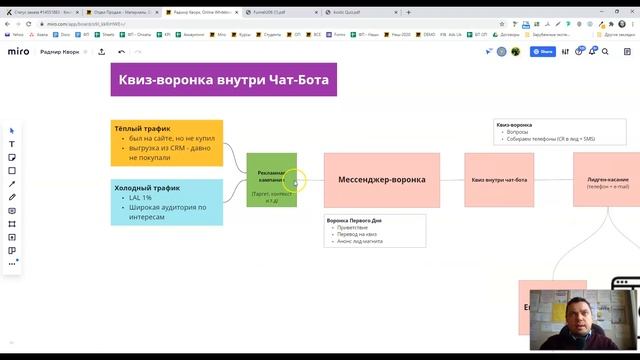
Task: Star the Радмир Кворк board
Action: [x=86, y=52]
